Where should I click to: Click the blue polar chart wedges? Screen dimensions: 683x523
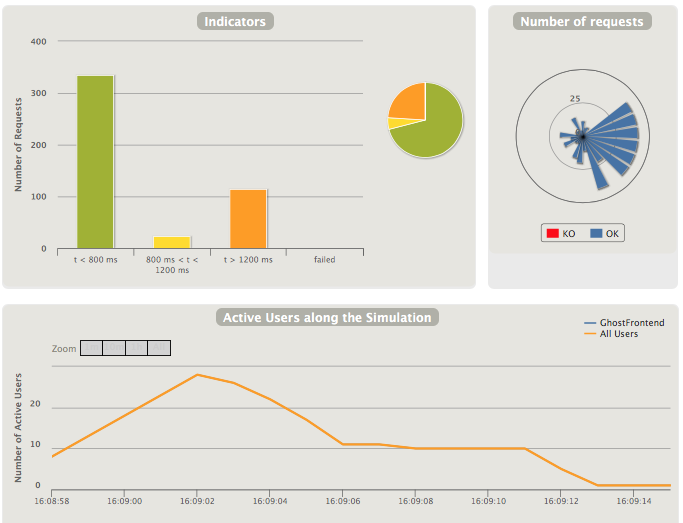612,133
